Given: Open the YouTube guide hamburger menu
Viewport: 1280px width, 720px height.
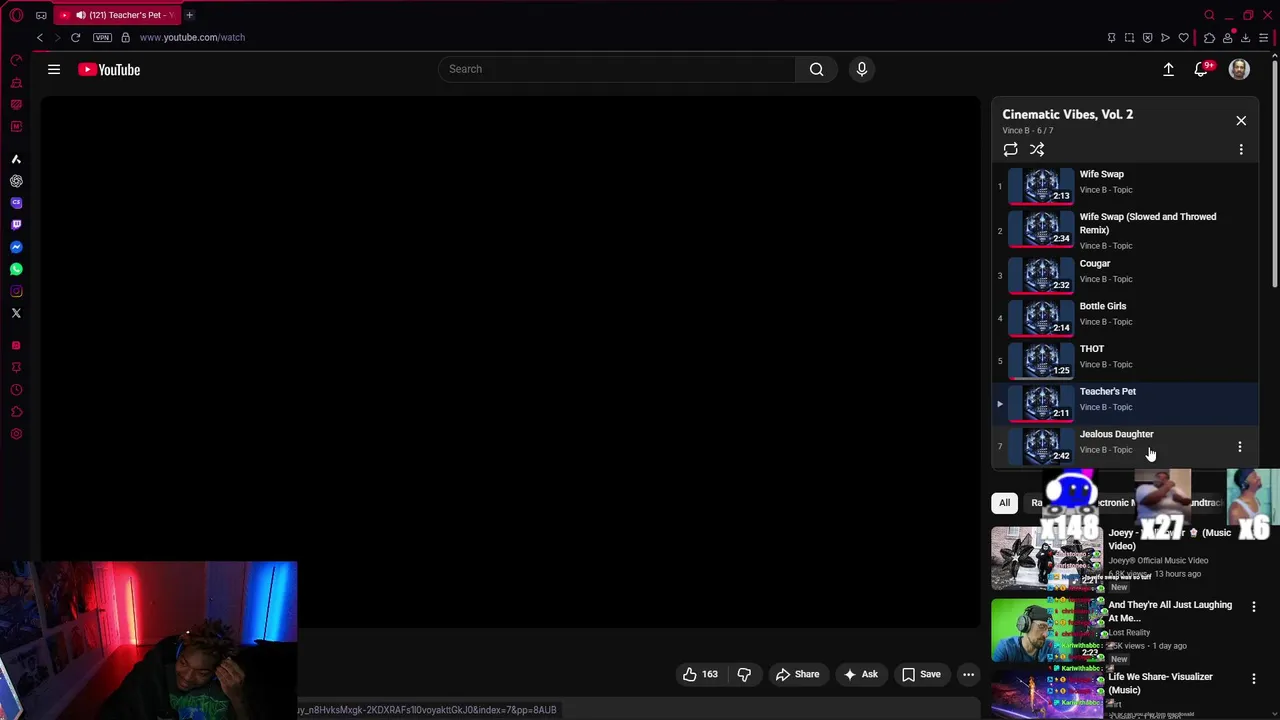Looking at the screenshot, I should click(54, 69).
